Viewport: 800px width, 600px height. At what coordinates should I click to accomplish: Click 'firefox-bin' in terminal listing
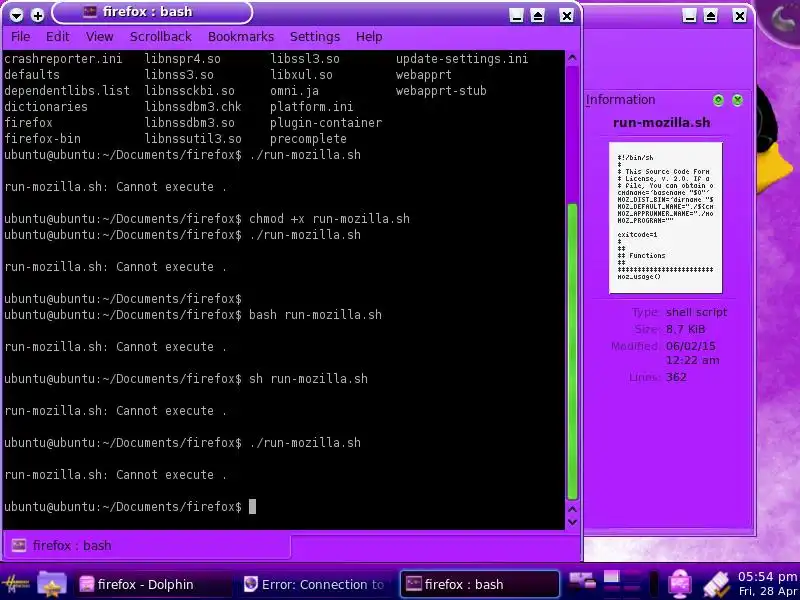coord(42,139)
